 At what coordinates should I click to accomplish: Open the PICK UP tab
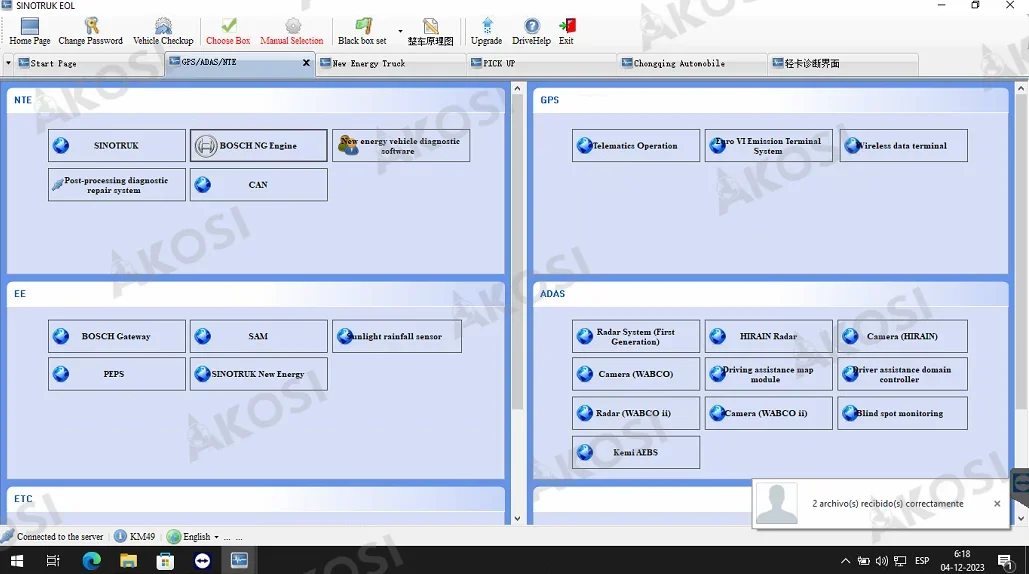coord(542,64)
